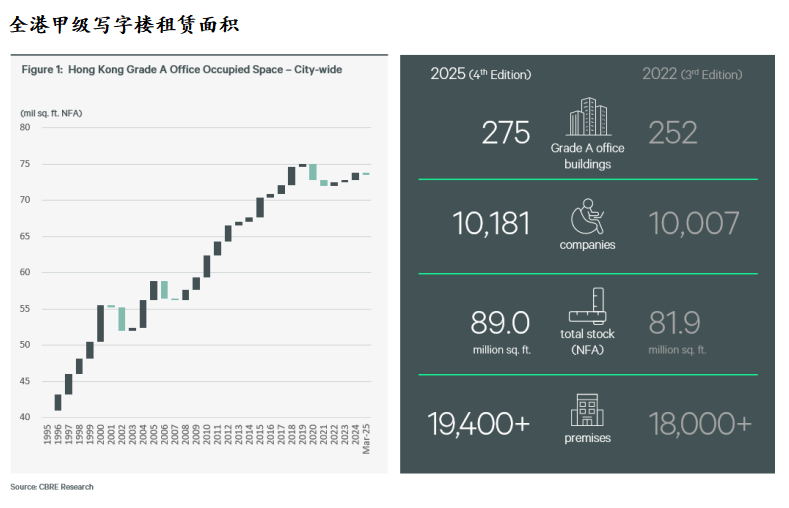The height and width of the screenshot is (508, 789).
Task: Select the 2025 (4th Edition) heading
Action: coord(480,74)
